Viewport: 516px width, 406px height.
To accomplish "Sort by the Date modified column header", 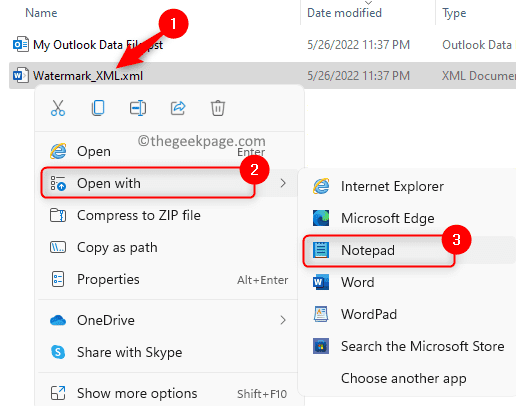I will [x=344, y=13].
